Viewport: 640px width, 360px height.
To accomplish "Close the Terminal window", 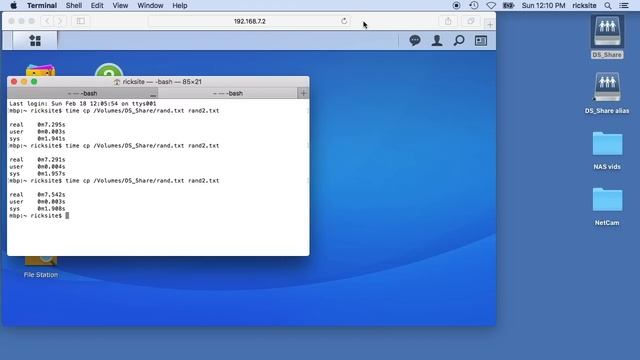I will pos(14,82).
